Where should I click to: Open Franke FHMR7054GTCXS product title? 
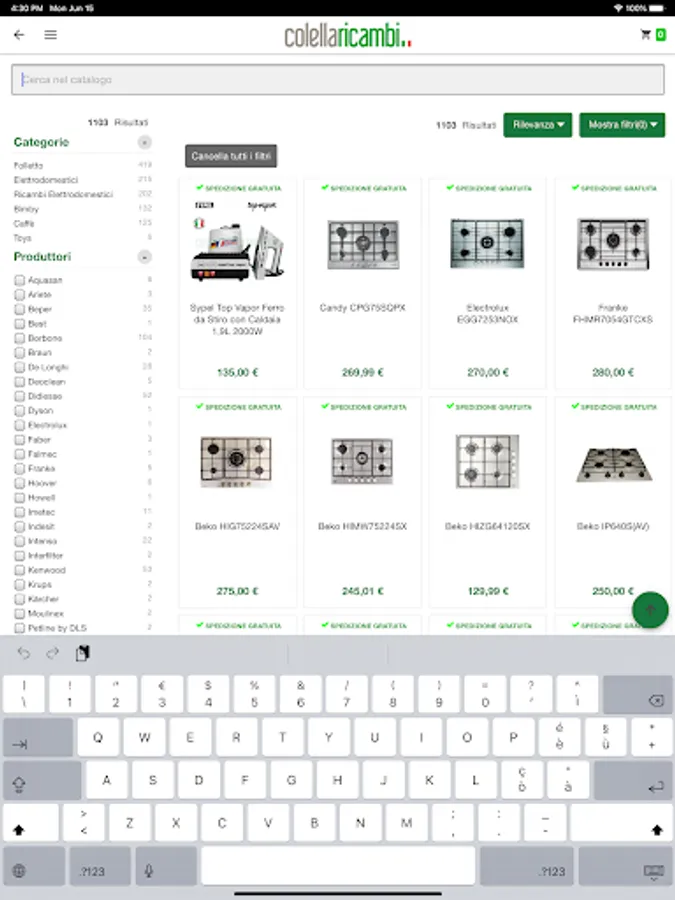click(x=613, y=313)
